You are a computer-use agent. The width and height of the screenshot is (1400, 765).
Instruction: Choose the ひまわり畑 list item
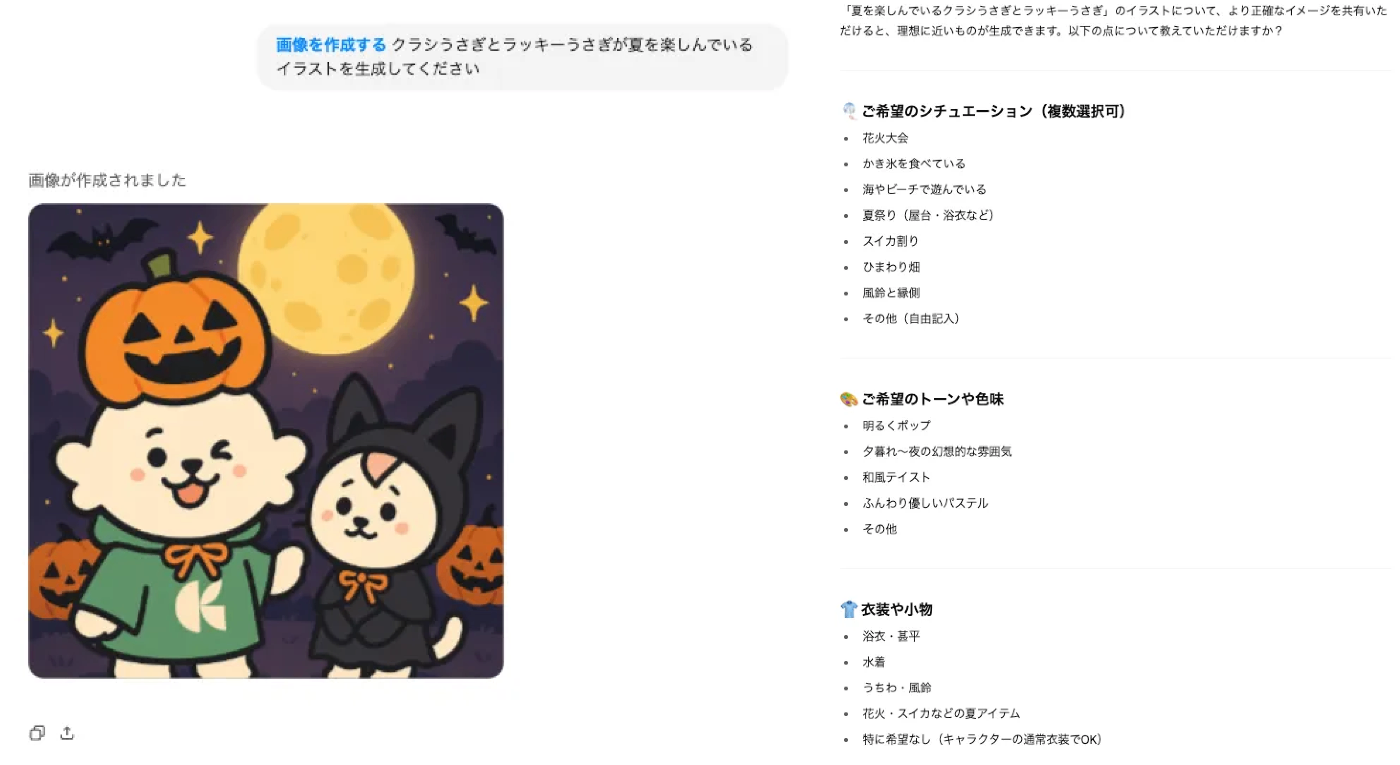[x=891, y=268]
